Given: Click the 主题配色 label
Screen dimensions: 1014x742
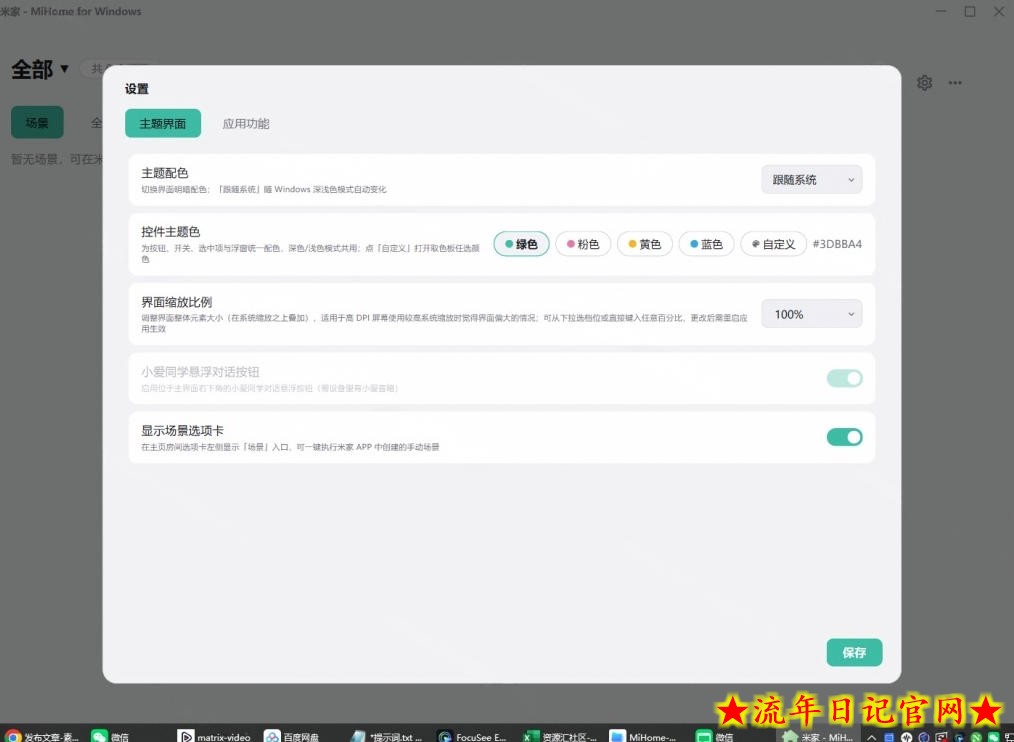Looking at the screenshot, I should point(165,173).
